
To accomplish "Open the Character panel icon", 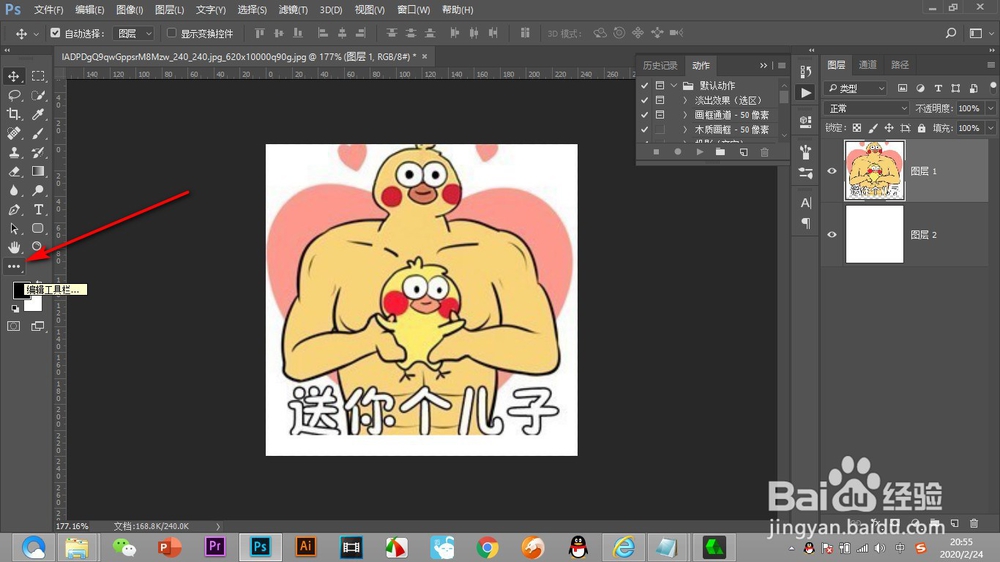I will click(x=805, y=203).
